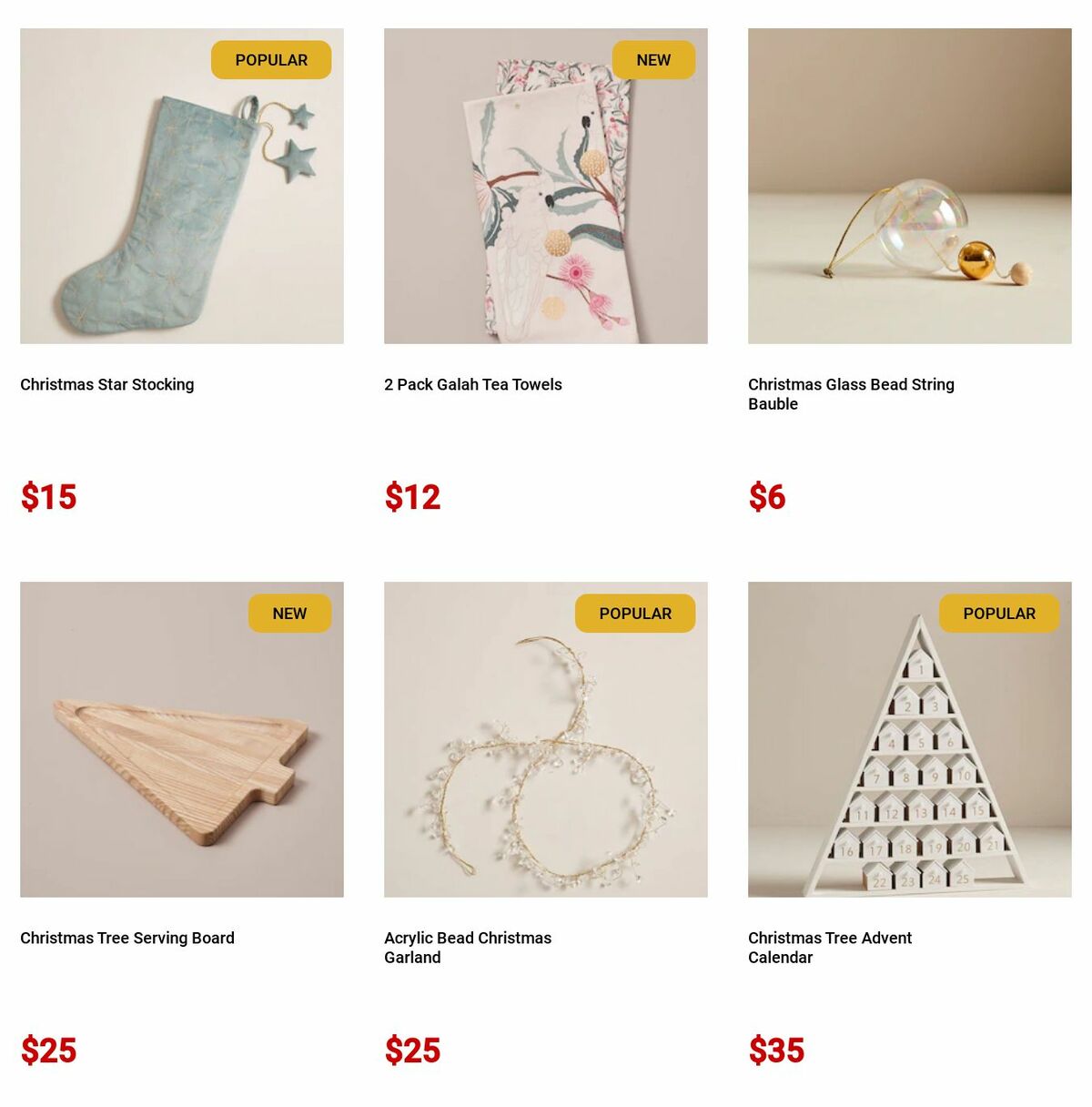Click the POPULAR badge on the garland
The image size is (1092, 1107).
coord(635,614)
